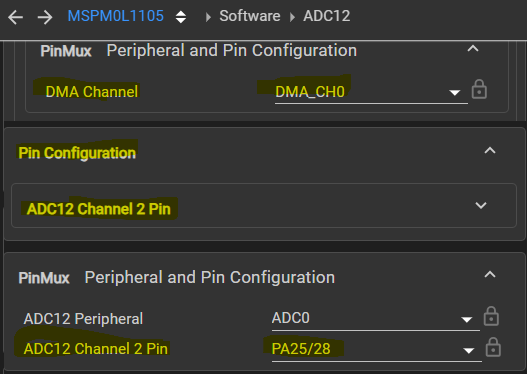Toggle lock icon for DMA Channel

coord(479,89)
